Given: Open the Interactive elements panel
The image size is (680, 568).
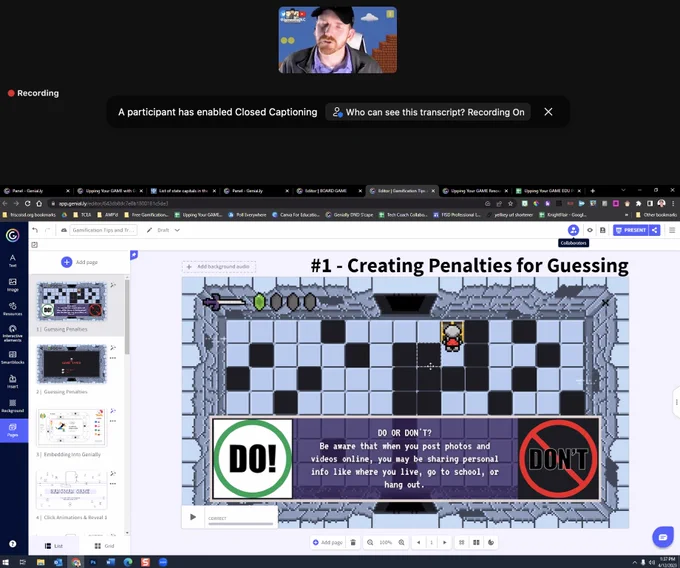Looking at the screenshot, I should point(13,333).
